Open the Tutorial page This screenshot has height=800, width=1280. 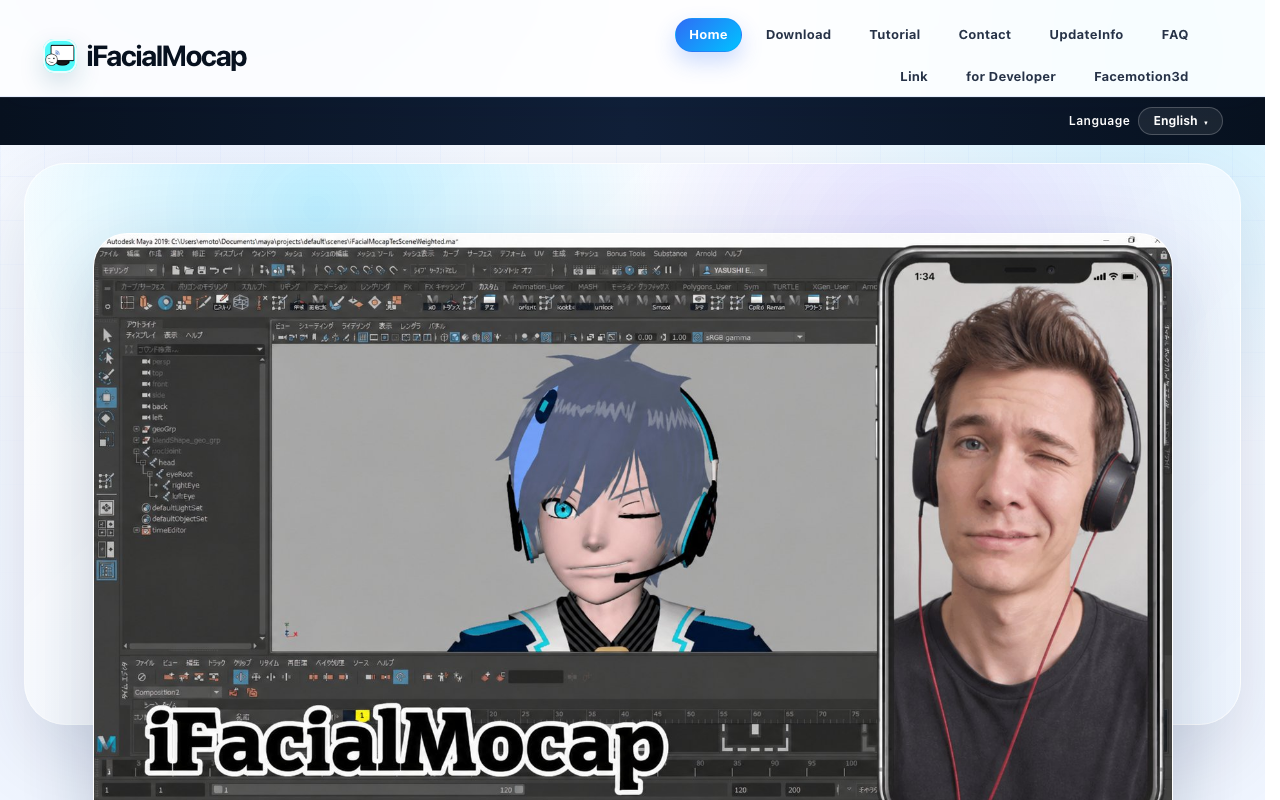pyautogui.click(x=895, y=35)
